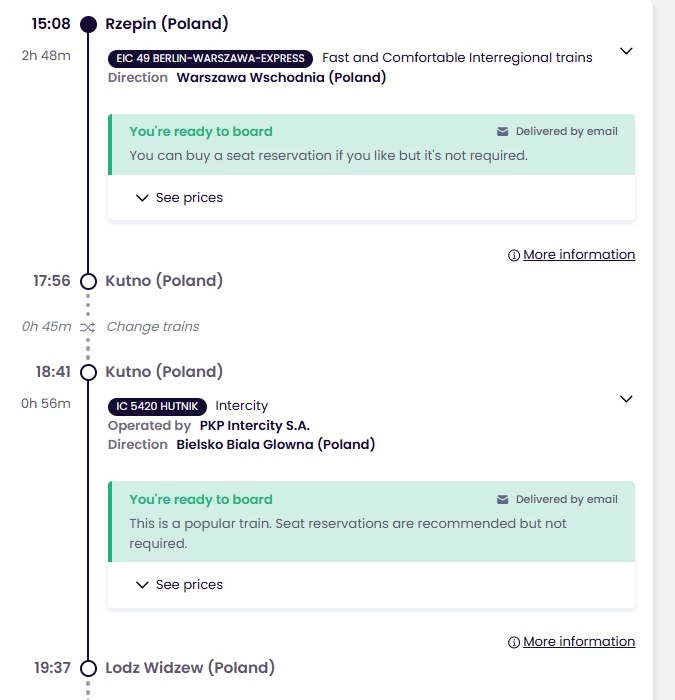Expand IC 5420 Hutnik train details chevron
This screenshot has height=700, width=675.
626,399
